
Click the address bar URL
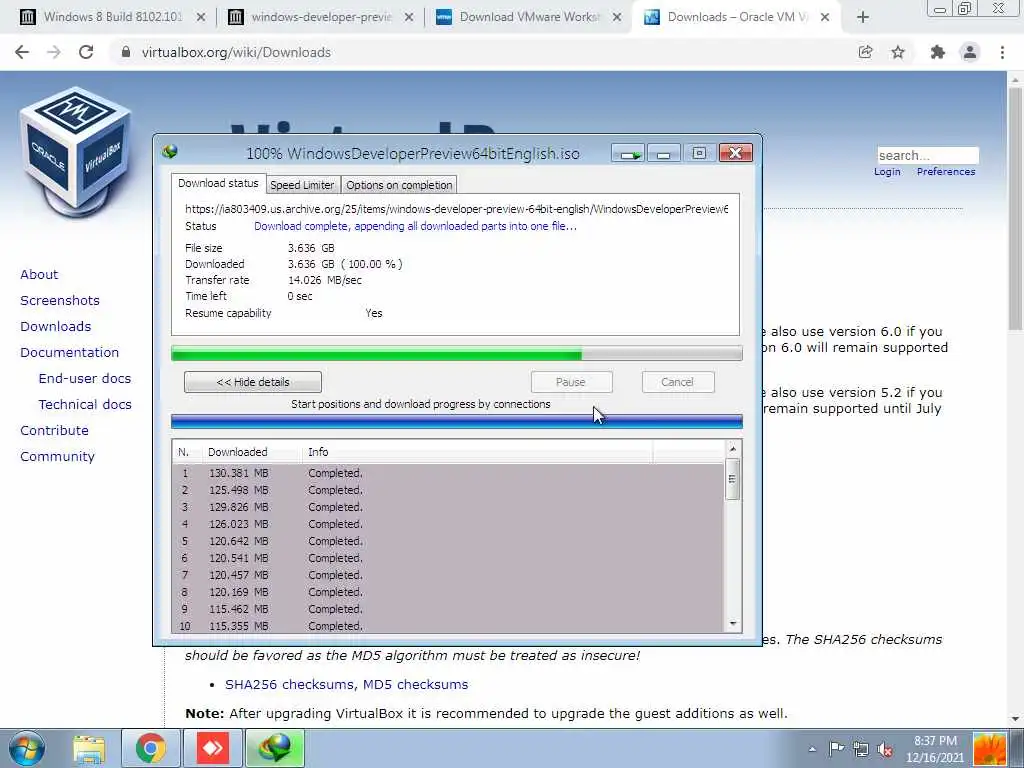[236, 52]
